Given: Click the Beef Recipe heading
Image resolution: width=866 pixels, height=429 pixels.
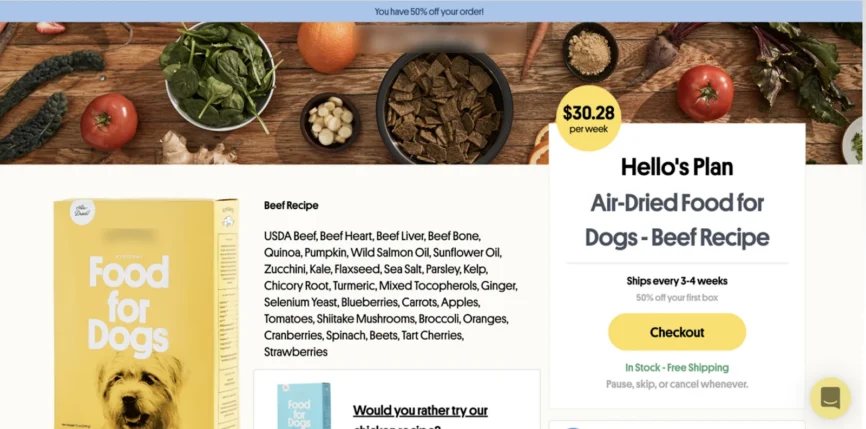Looking at the screenshot, I should (291, 205).
